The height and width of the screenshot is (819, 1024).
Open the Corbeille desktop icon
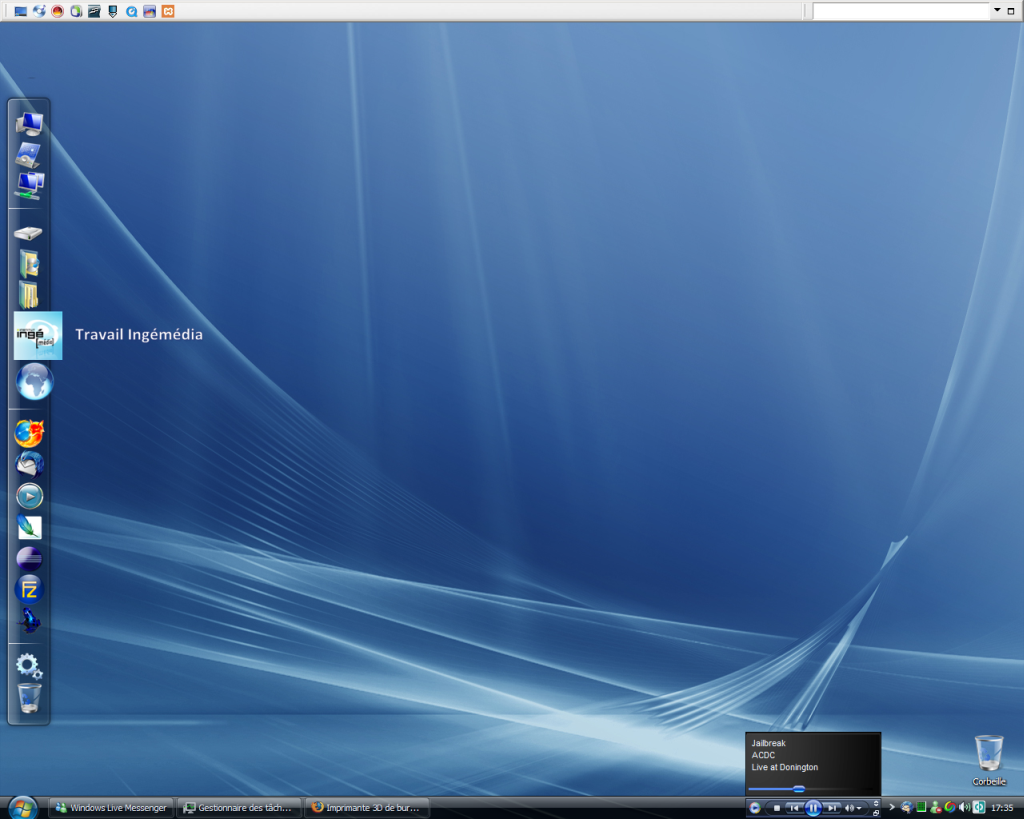989,761
